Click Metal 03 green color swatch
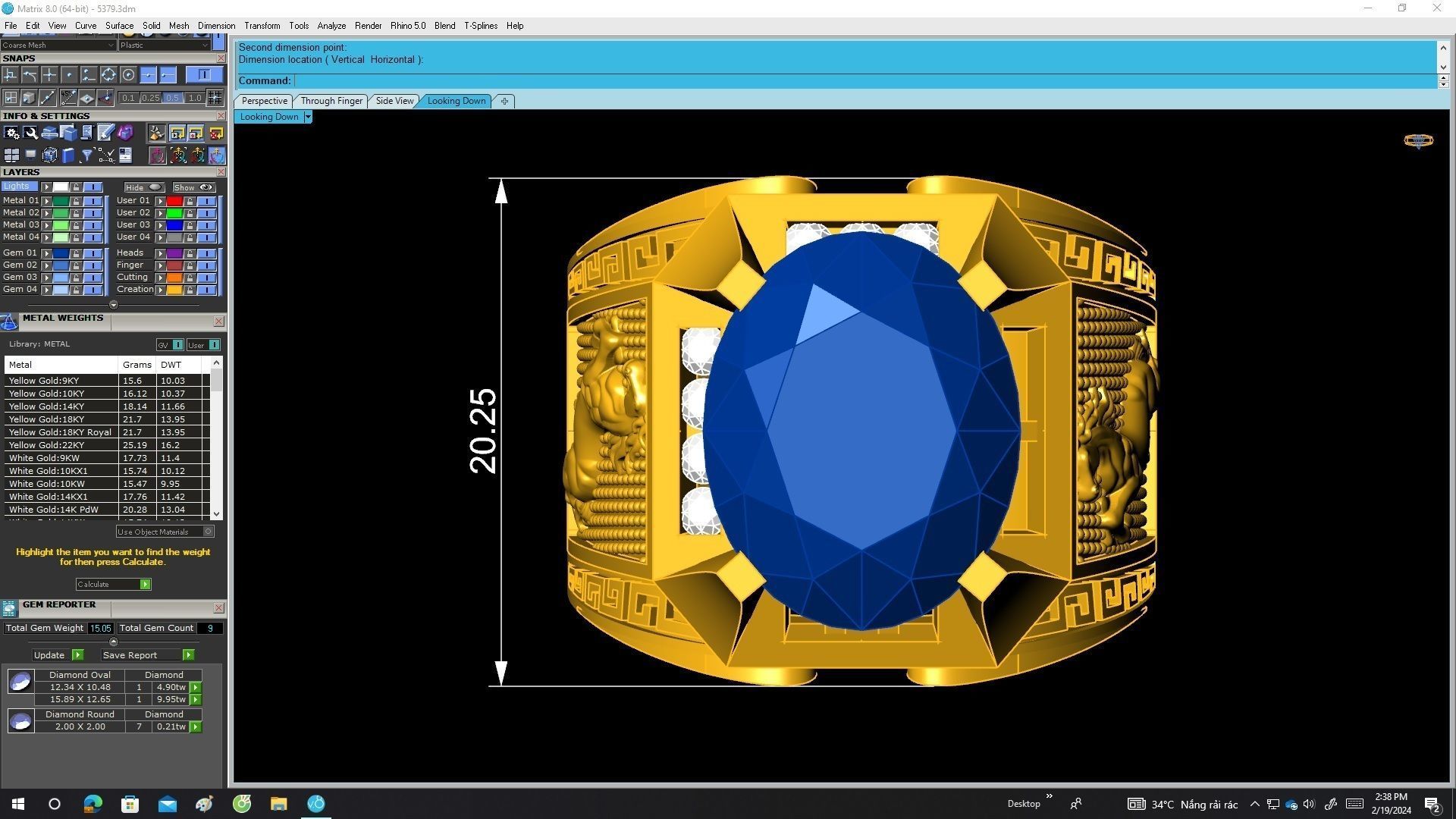 [61, 225]
